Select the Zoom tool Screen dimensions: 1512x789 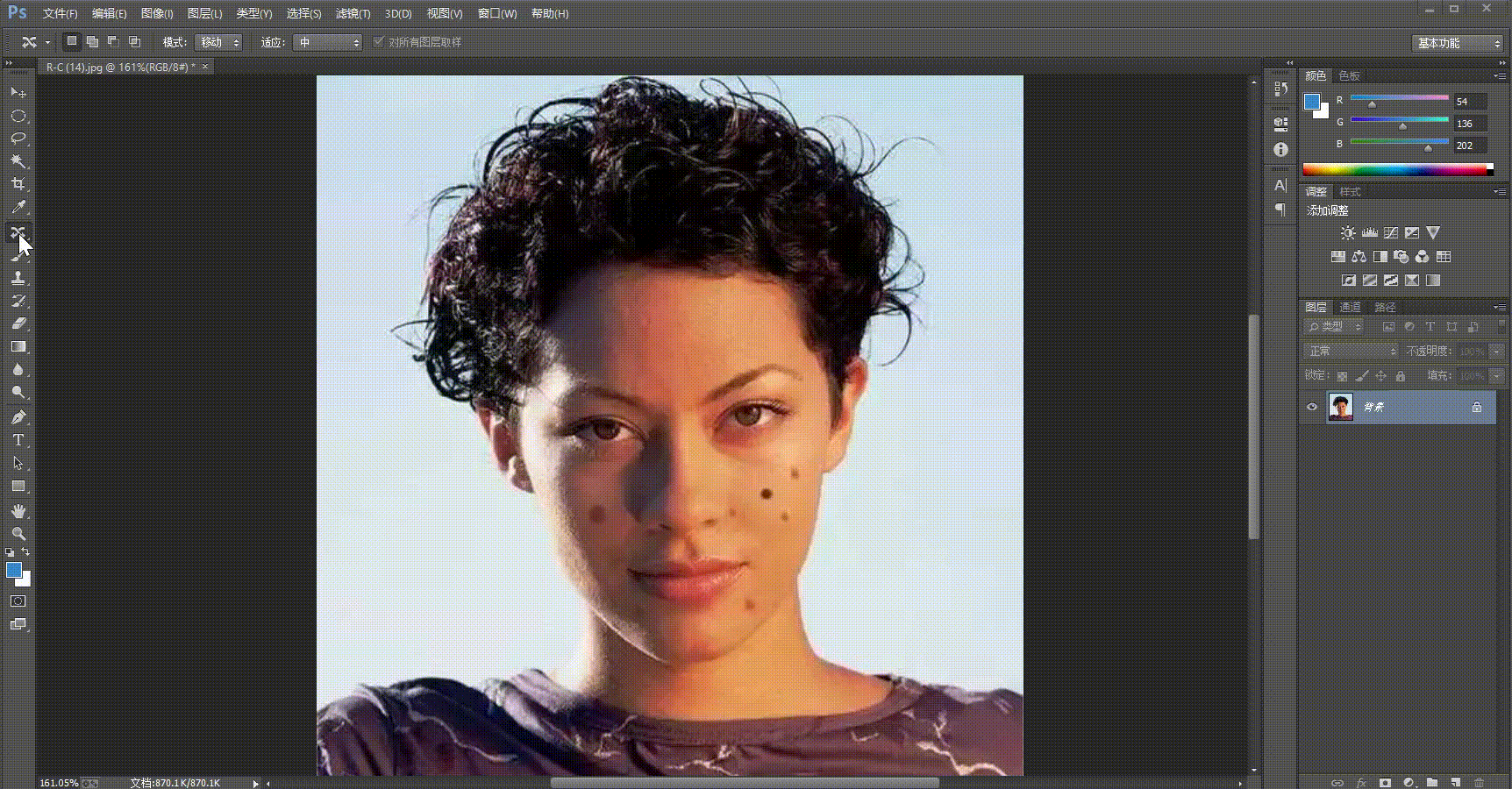18,533
